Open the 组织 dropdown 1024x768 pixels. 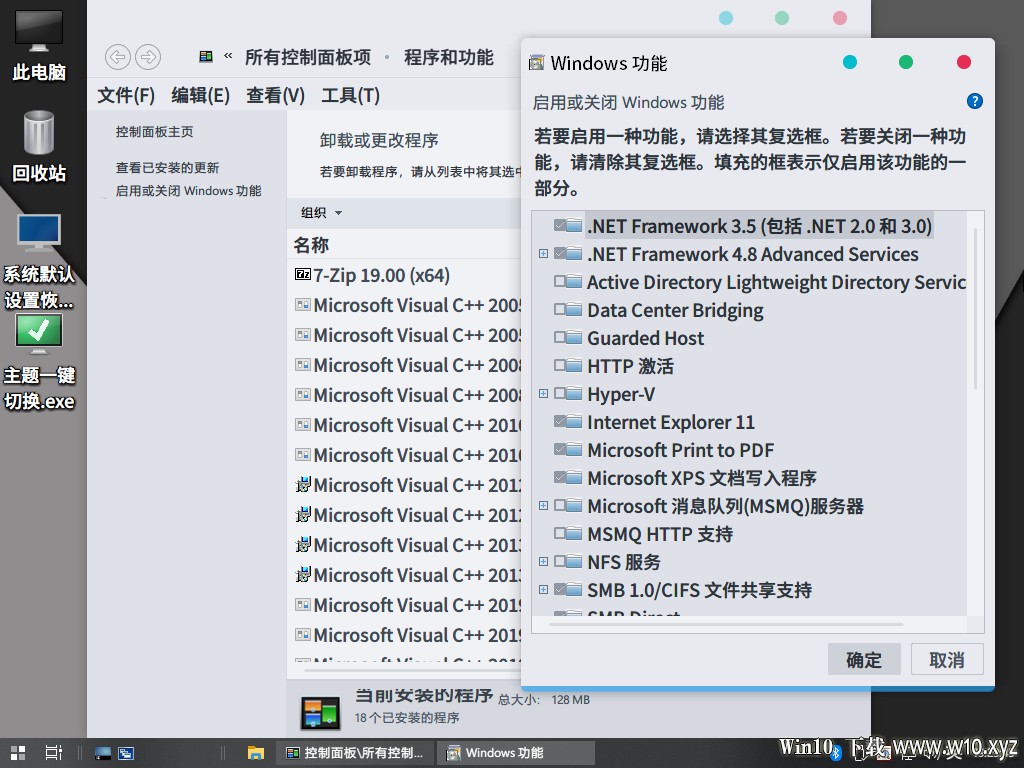click(x=321, y=213)
